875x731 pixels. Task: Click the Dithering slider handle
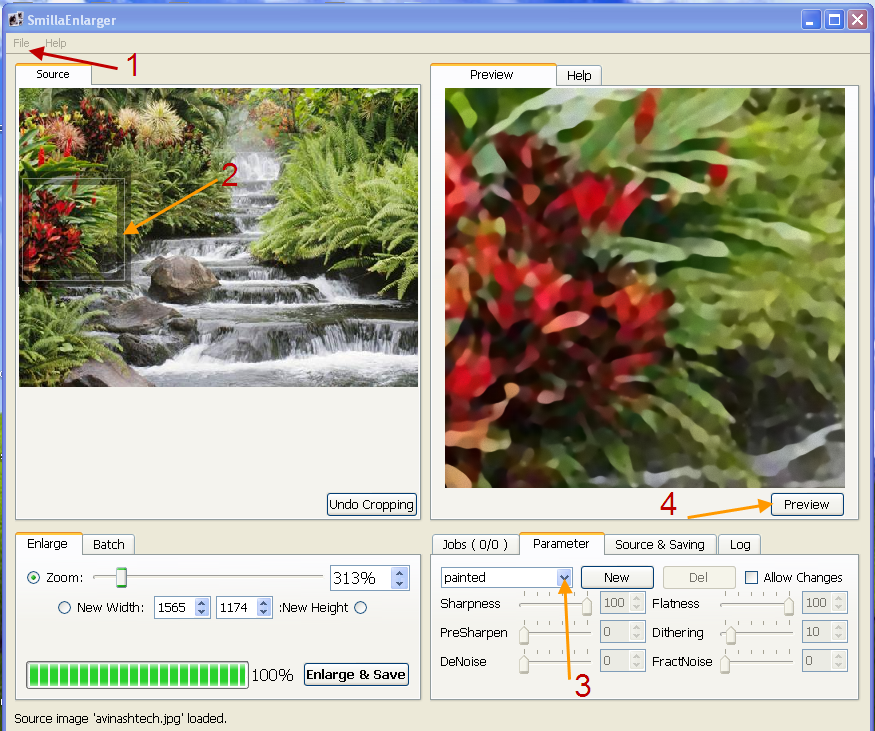730,634
